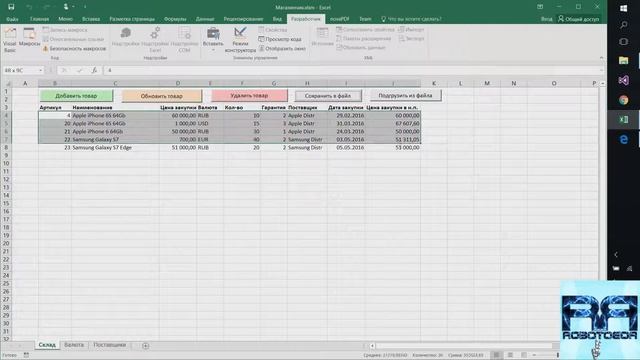Select row 10 header

tap(6, 163)
